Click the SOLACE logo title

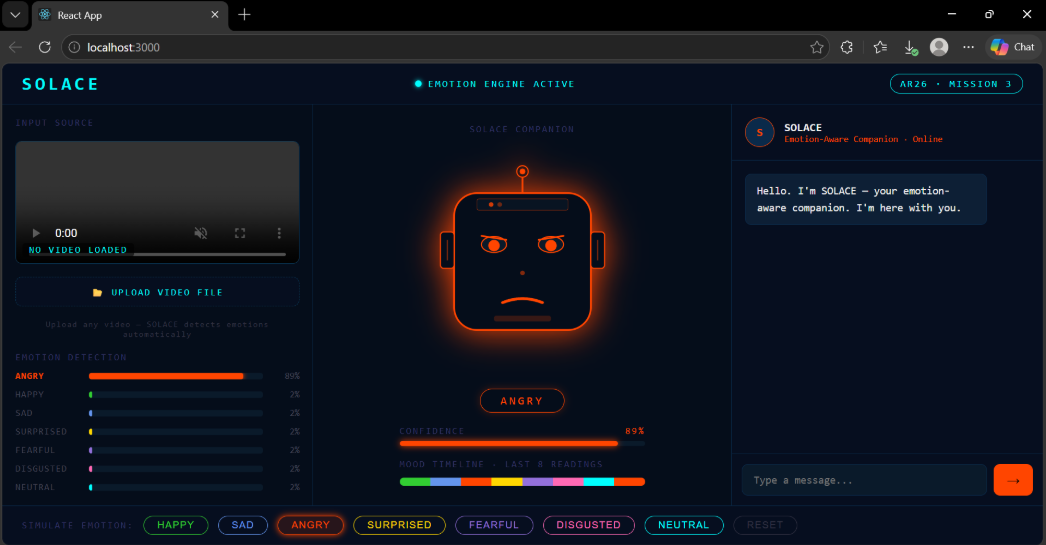[60, 84]
